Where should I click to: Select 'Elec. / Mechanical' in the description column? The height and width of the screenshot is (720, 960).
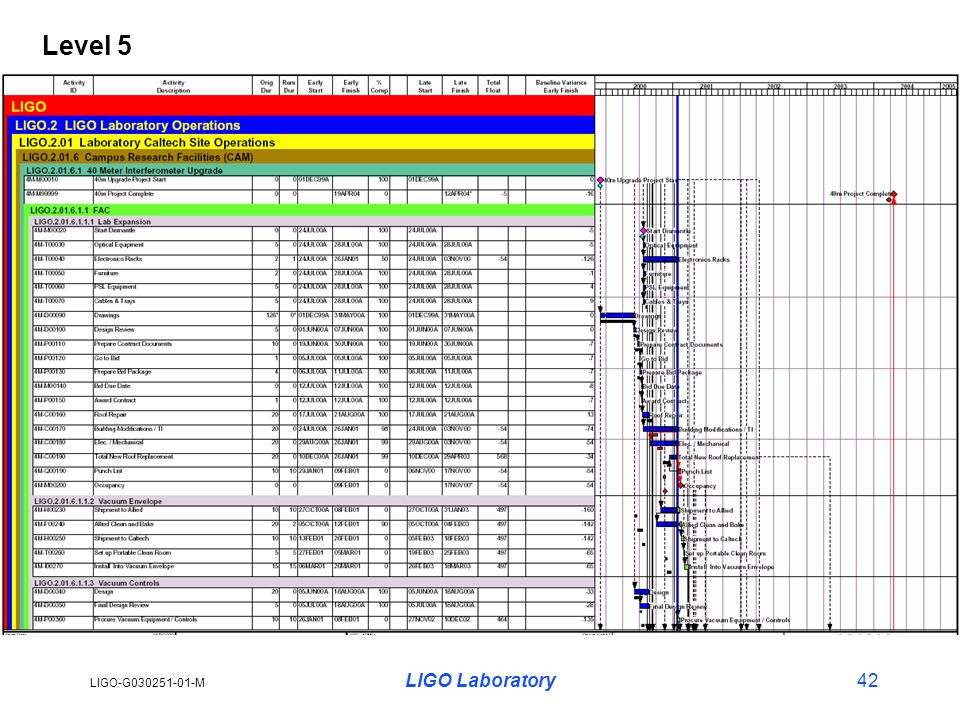(119, 442)
